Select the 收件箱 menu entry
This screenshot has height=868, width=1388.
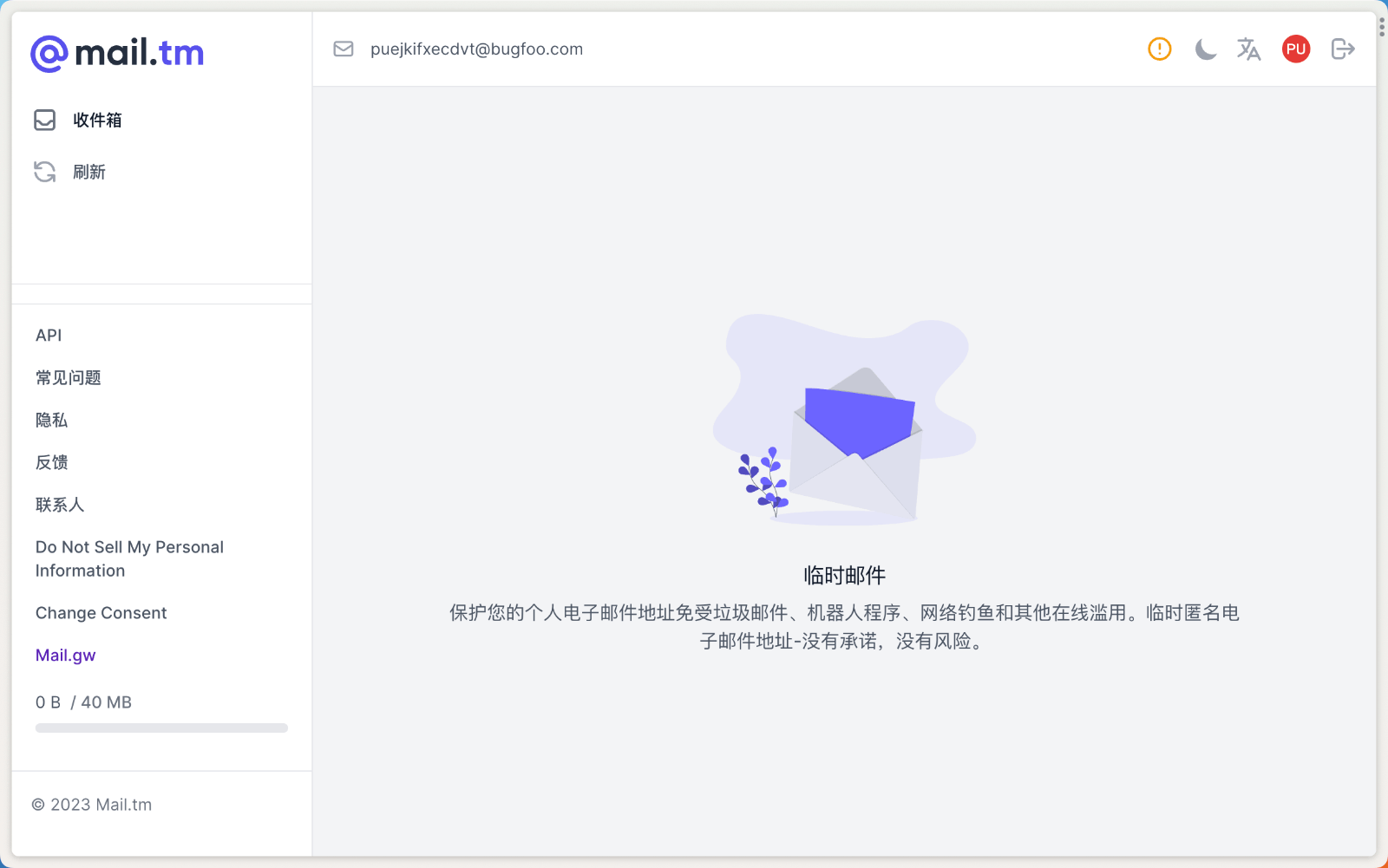click(x=97, y=120)
